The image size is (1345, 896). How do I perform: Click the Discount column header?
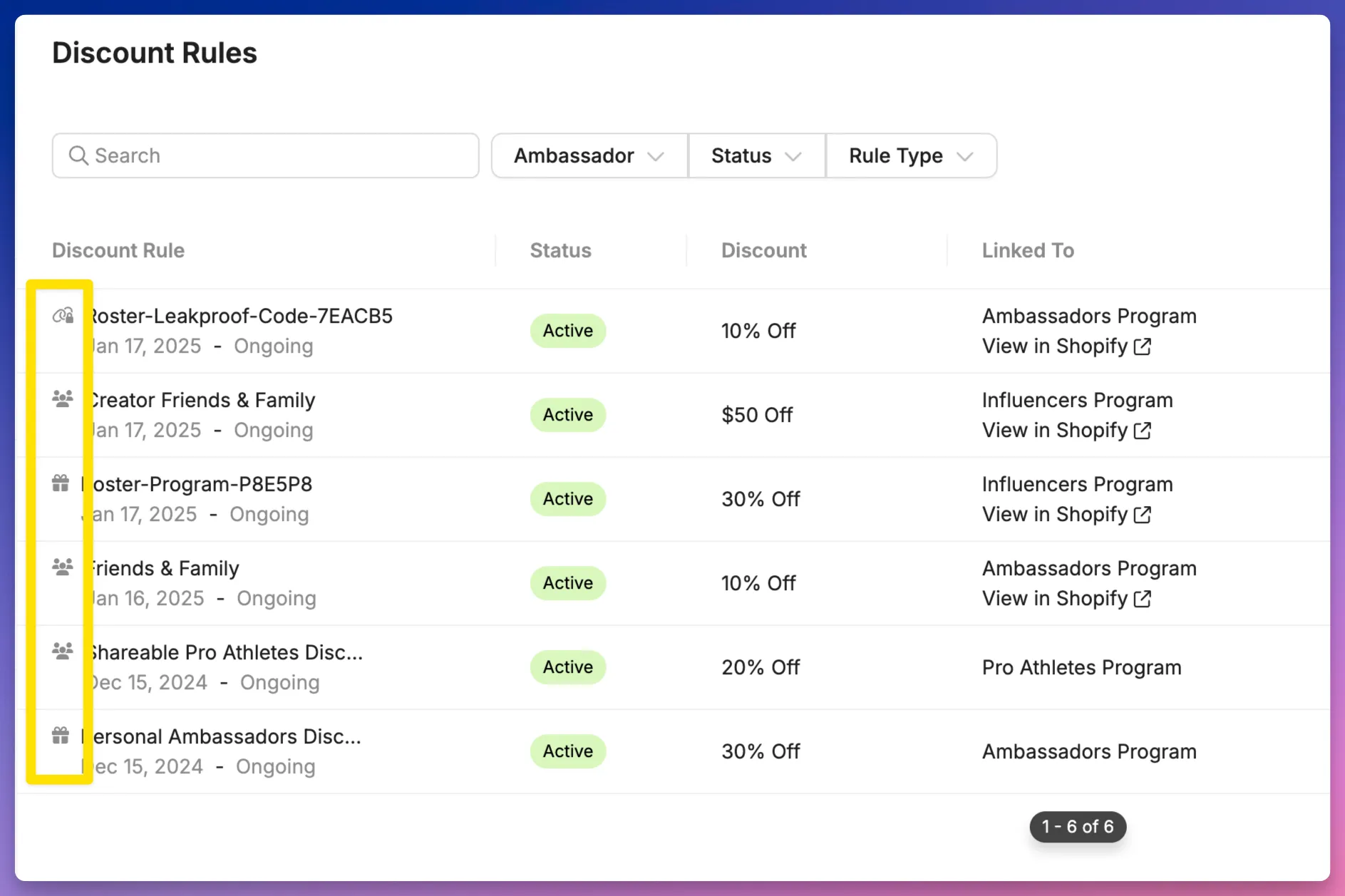click(764, 250)
